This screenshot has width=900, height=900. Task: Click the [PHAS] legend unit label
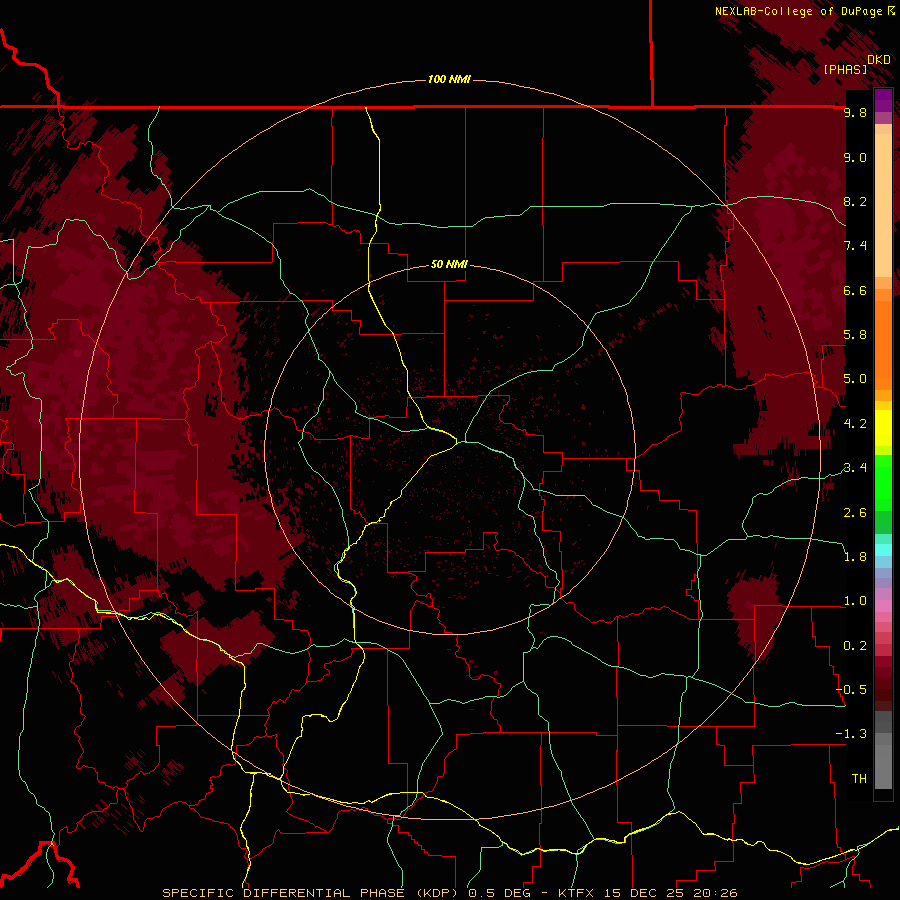pos(845,69)
